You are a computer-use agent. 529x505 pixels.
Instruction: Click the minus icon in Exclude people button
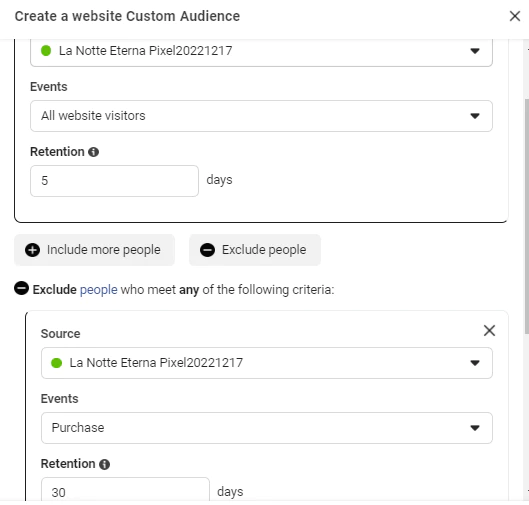click(207, 250)
